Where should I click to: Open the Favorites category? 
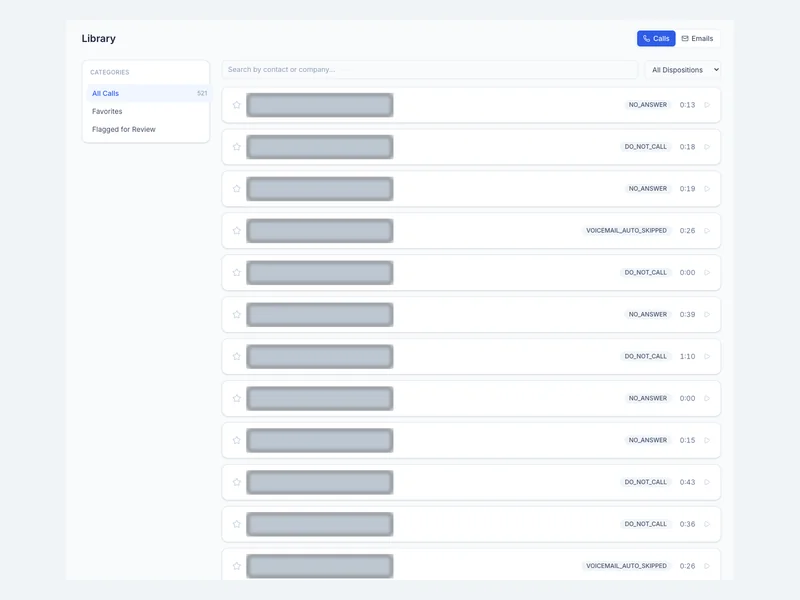(x=148, y=111)
